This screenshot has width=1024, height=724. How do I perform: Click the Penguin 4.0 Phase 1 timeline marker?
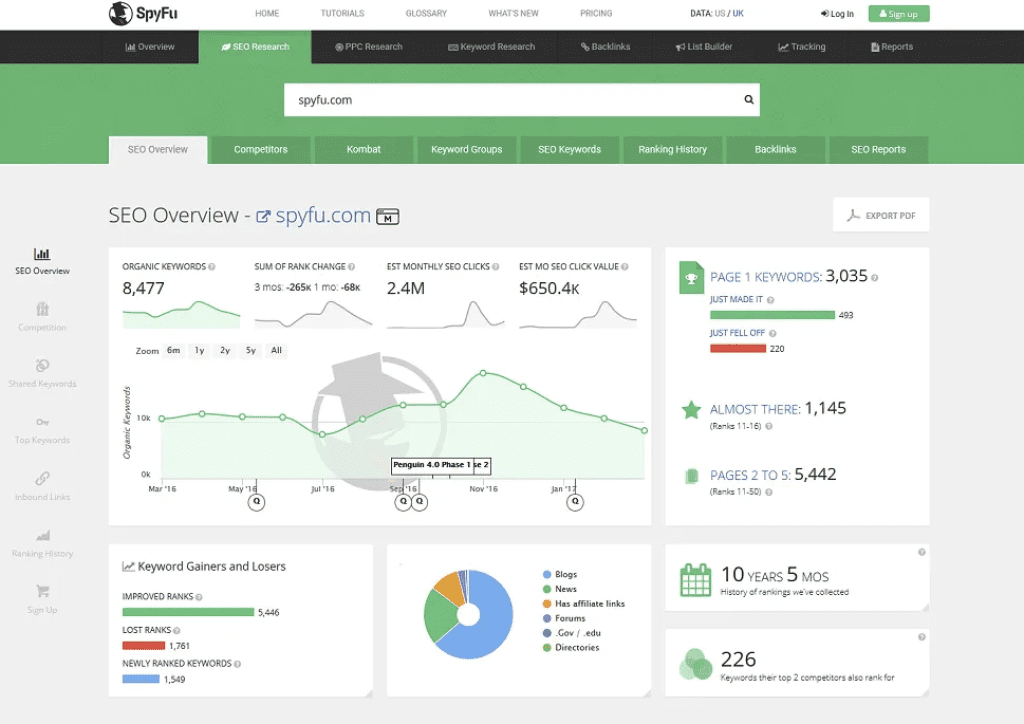[x=431, y=465]
